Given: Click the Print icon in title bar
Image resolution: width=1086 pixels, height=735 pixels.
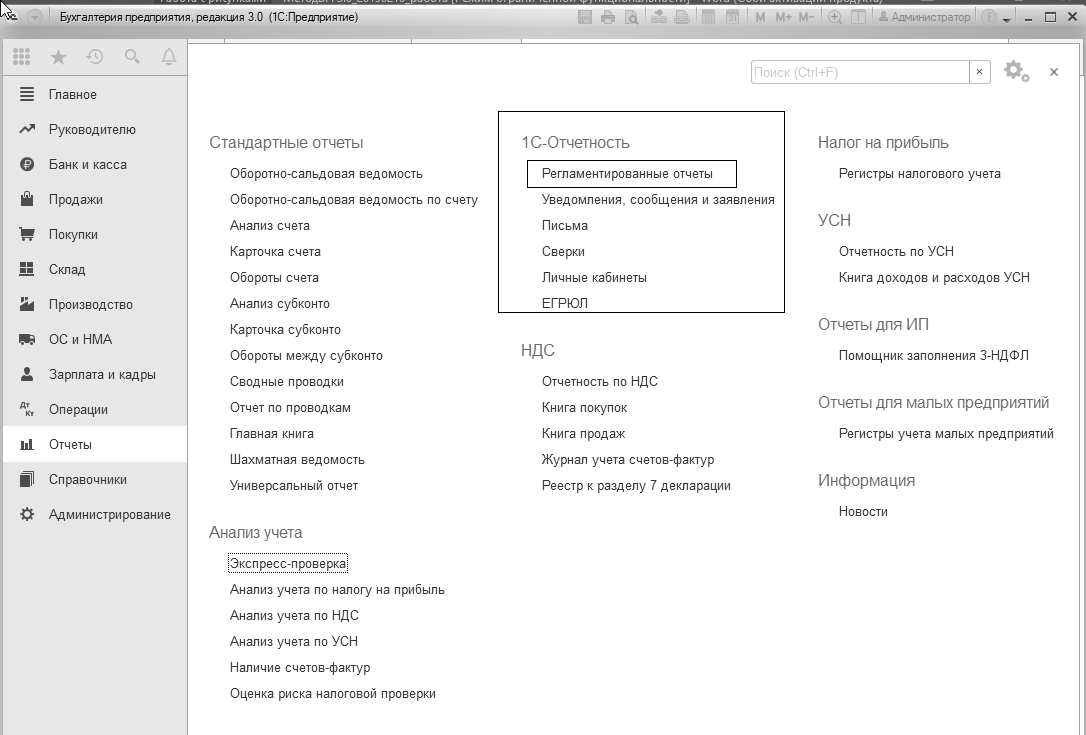Looking at the screenshot, I should pyautogui.click(x=608, y=17).
